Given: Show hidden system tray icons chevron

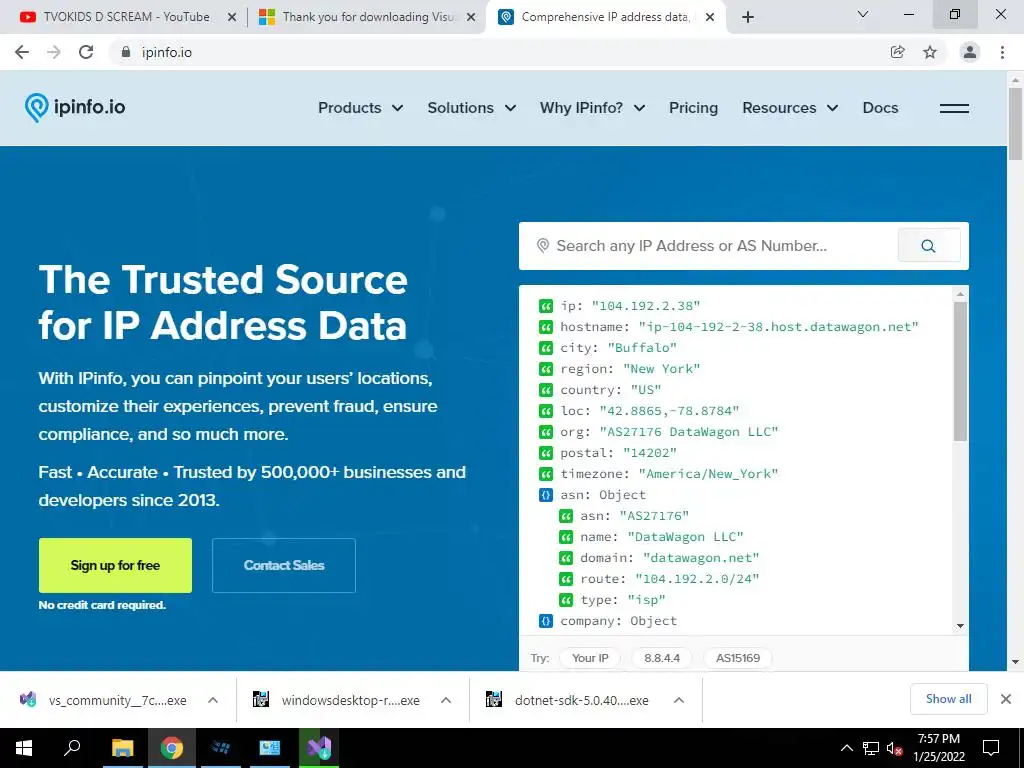Looking at the screenshot, I should pos(846,748).
